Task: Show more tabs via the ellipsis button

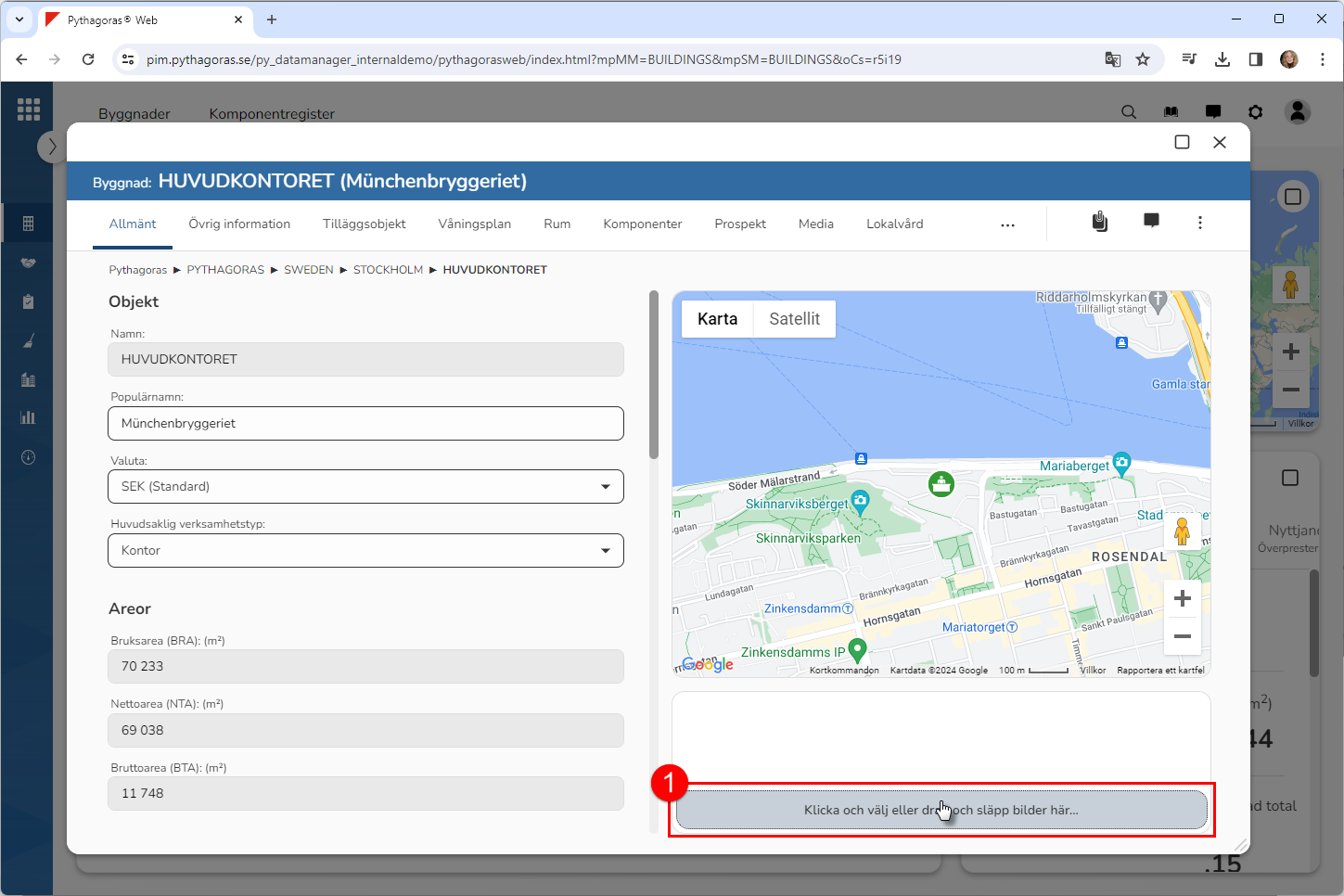Action: click(x=1007, y=224)
